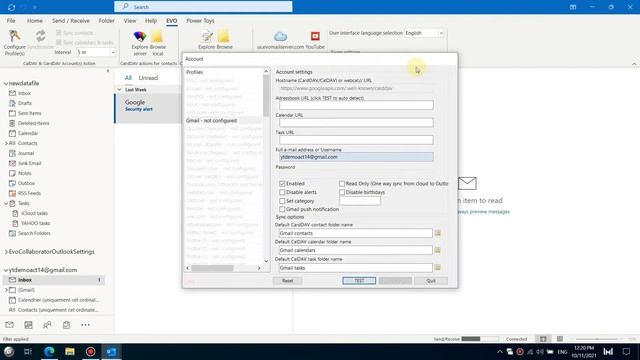Click the Outlook taskbar icon
The width and height of the screenshot is (640, 360).
[x=111, y=351]
